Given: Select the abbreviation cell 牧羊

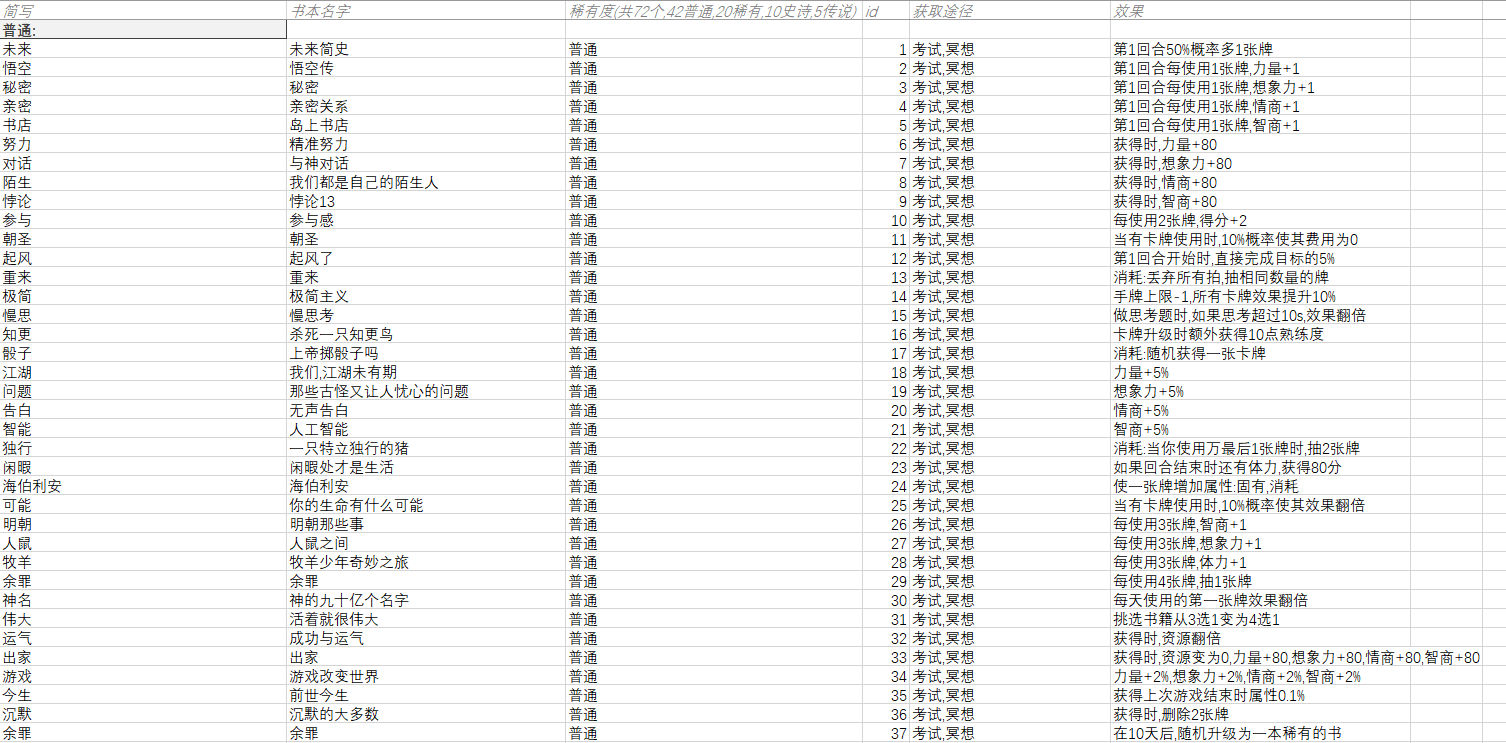Looking at the screenshot, I should click(143, 562).
